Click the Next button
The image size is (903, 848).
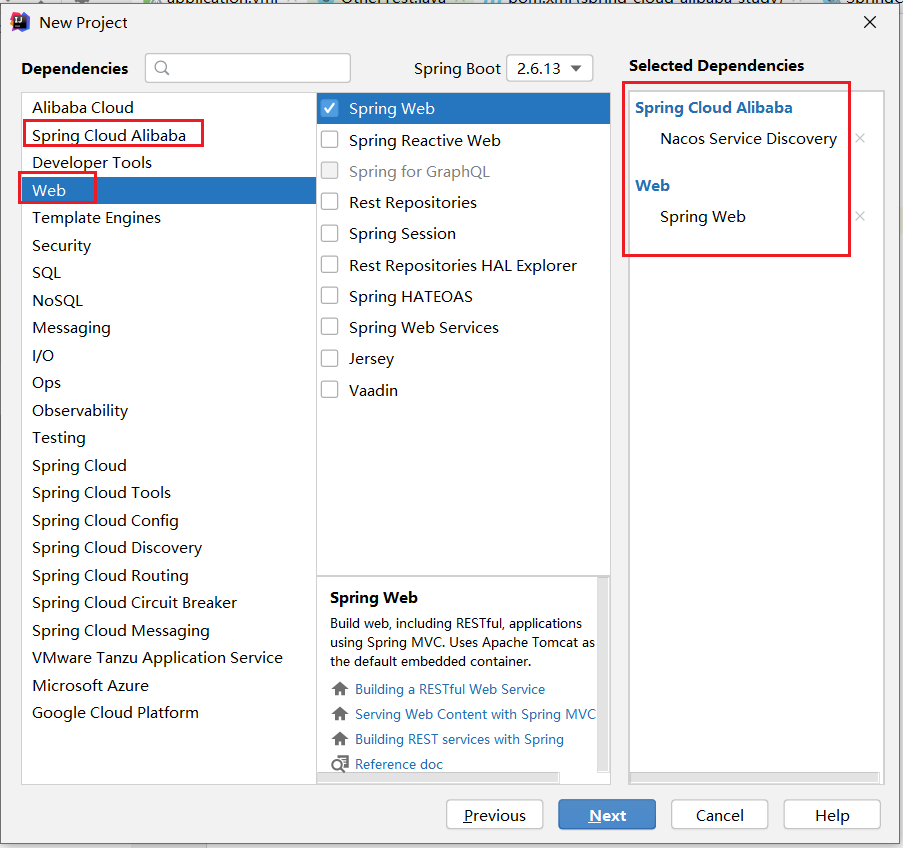(x=607, y=815)
